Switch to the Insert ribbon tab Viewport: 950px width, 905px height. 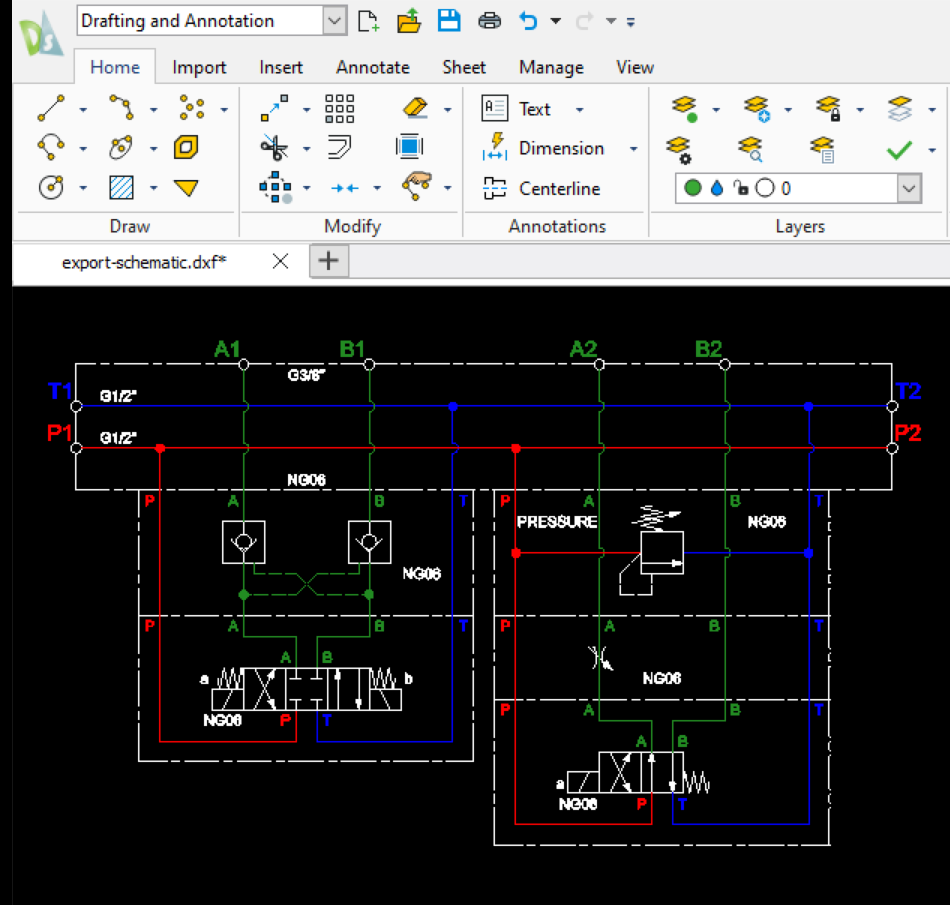(x=281, y=67)
